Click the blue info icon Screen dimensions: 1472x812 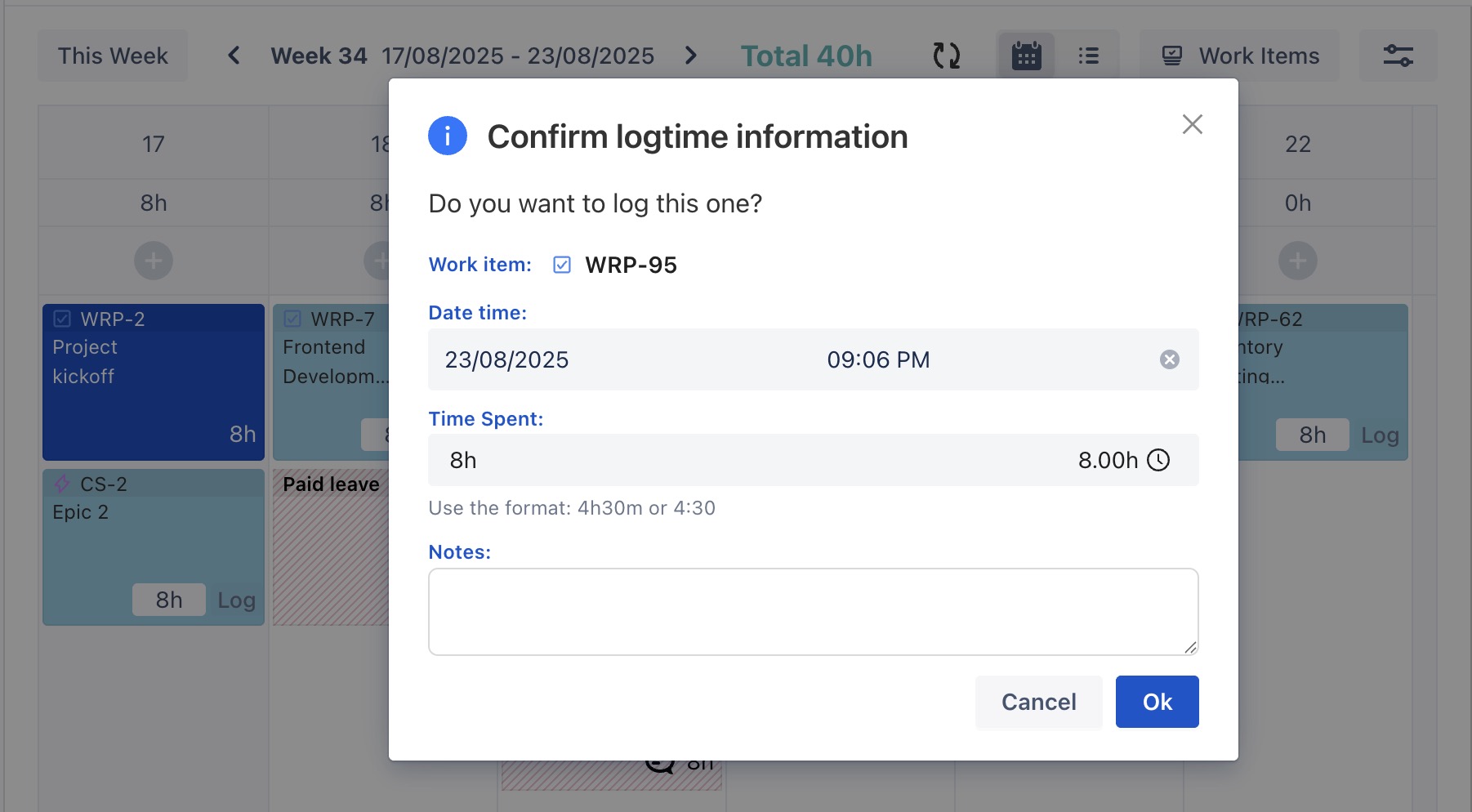(x=448, y=136)
